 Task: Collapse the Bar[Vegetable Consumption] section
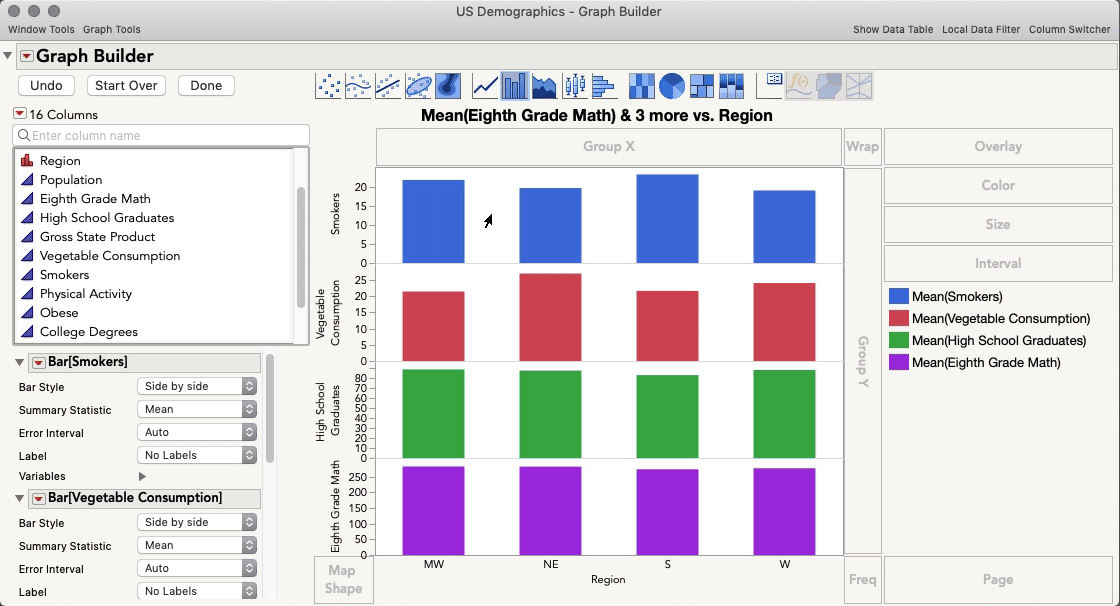pos(20,498)
